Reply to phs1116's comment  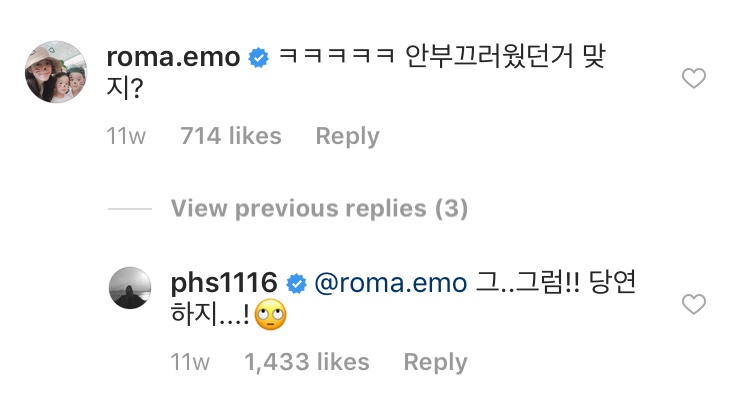pos(434,362)
